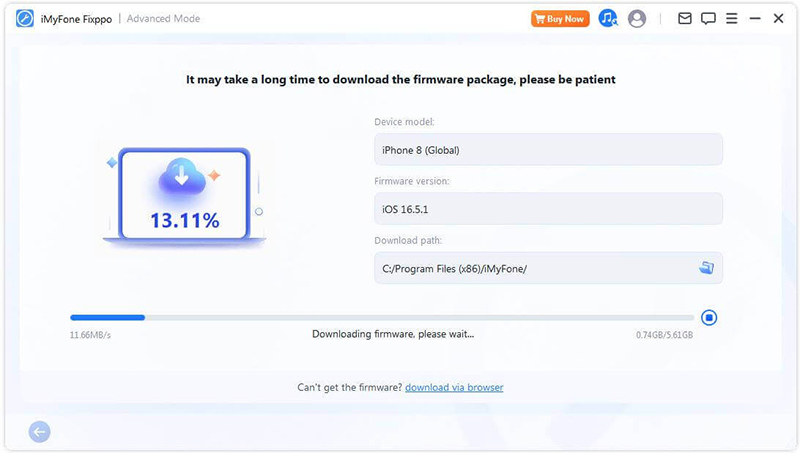Click the iMyFone Fixppo logo icon
Image resolution: width=800 pixels, height=453 pixels.
click(x=24, y=18)
